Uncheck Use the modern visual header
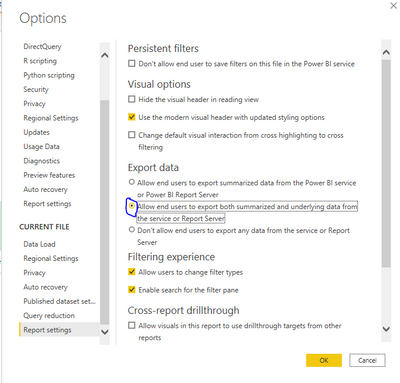 132,117
